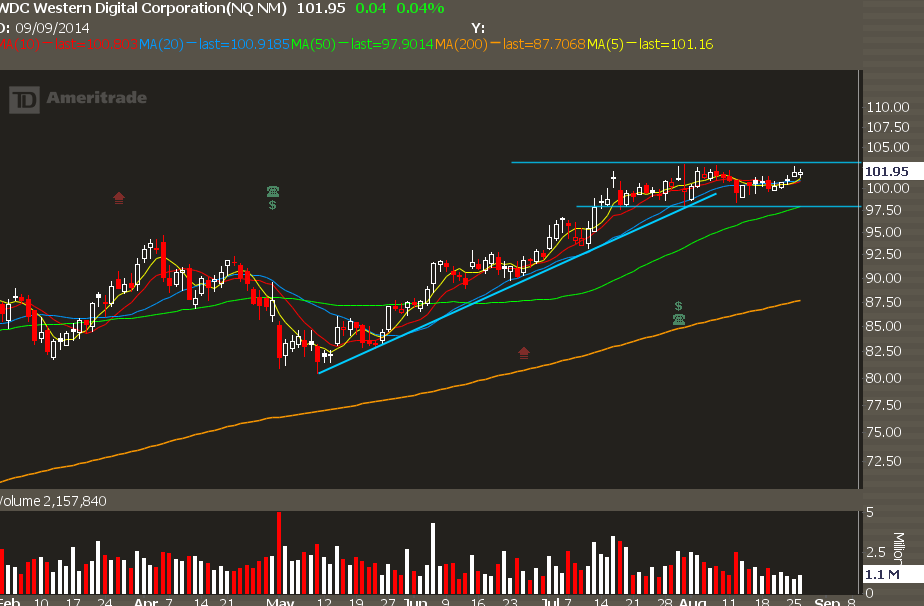Image resolution: width=924 pixels, height=606 pixels.
Task: Select the red marker icon below the June candles
Action: (524, 352)
